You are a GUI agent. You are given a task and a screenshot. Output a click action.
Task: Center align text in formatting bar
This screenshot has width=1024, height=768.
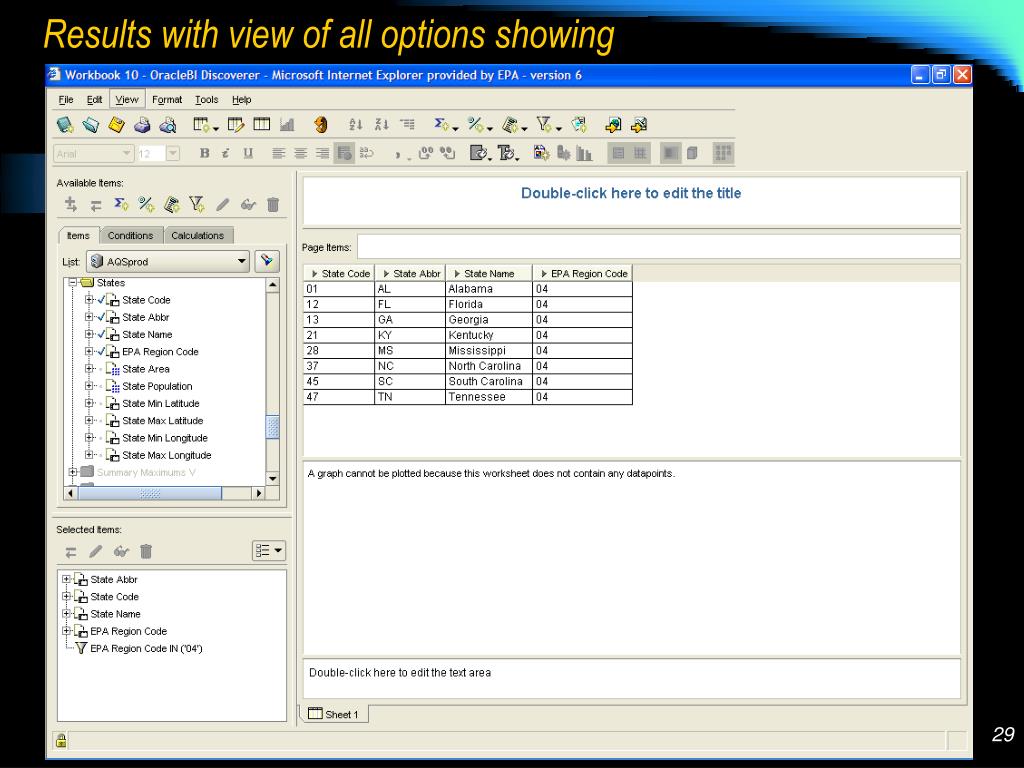(x=300, y=153)
